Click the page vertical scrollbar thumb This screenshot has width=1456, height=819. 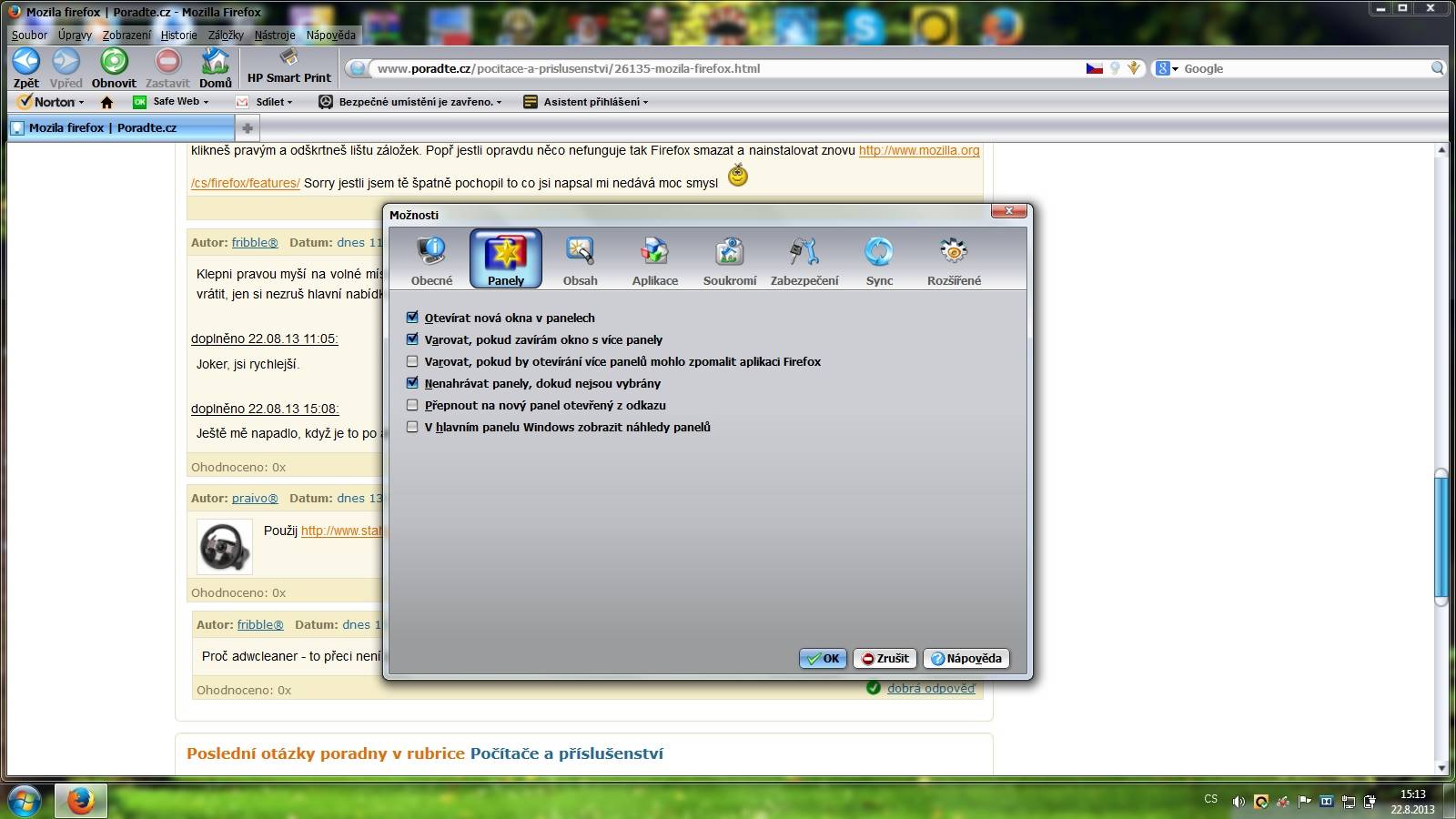1441,537
